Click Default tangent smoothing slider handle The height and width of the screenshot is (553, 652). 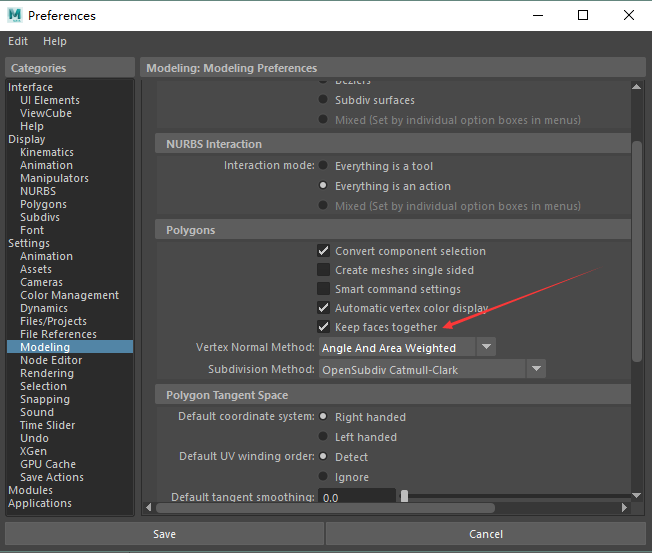point(404,496)
